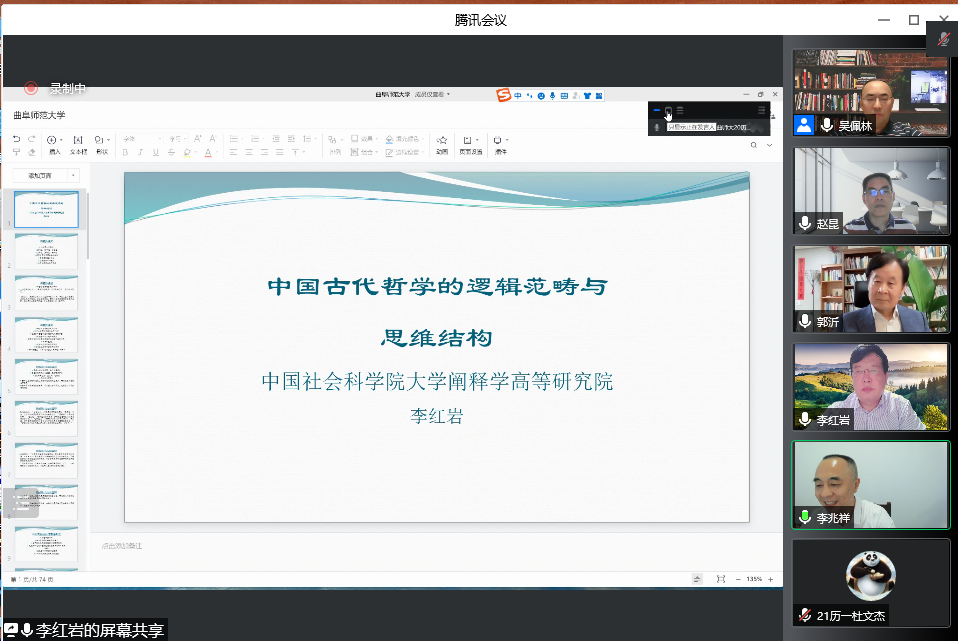Click the font color red A swatch
The height and width of the screenshot is (641, 958).
[x=207, y=152]
